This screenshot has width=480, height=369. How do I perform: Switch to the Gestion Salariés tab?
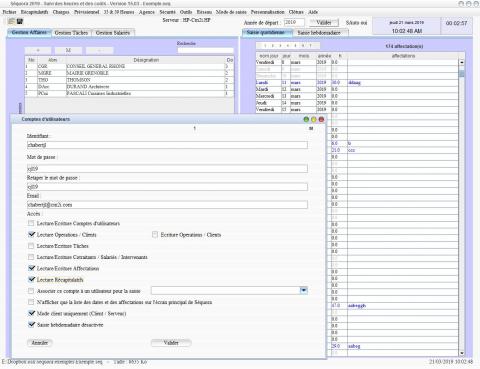tap(113, 33)
